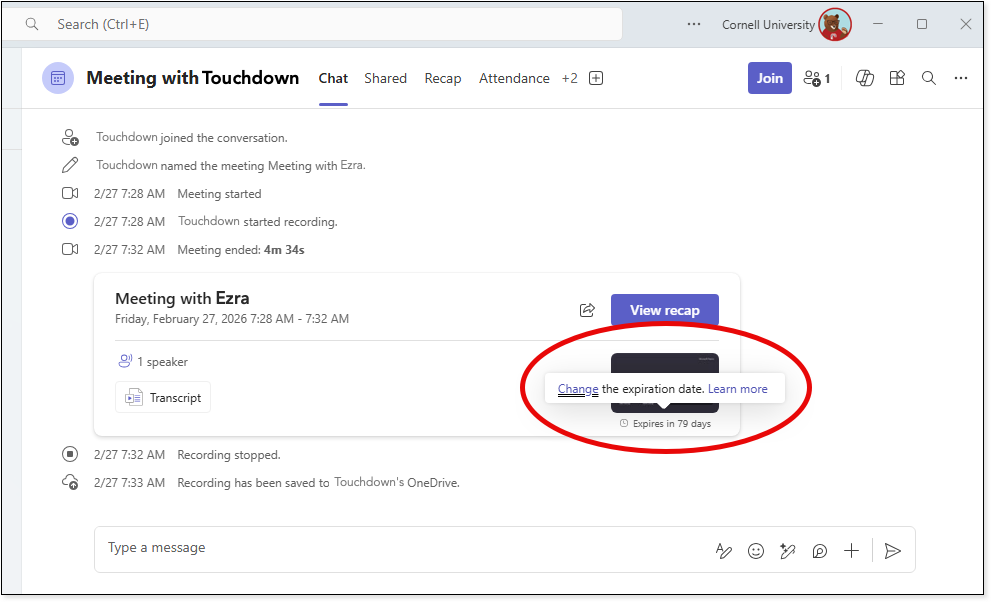This screenshot has width=991, height=602.
Task: Switch to the Attendance tab
Action: (x=514, y=78)
